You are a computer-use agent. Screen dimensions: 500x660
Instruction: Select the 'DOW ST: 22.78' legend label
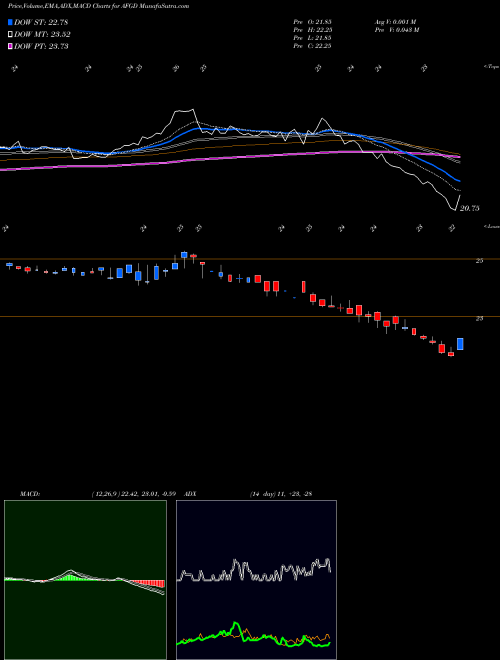41,22
